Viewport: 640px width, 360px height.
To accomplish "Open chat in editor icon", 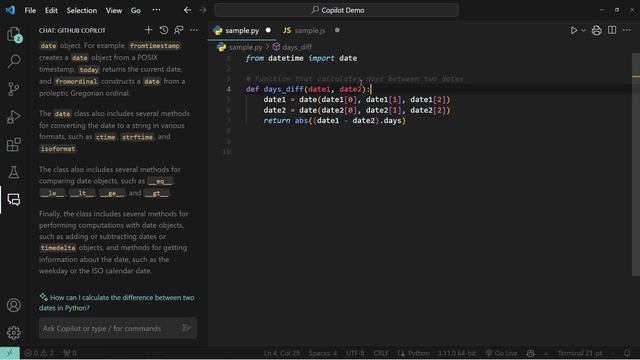I will pos(179,30).
